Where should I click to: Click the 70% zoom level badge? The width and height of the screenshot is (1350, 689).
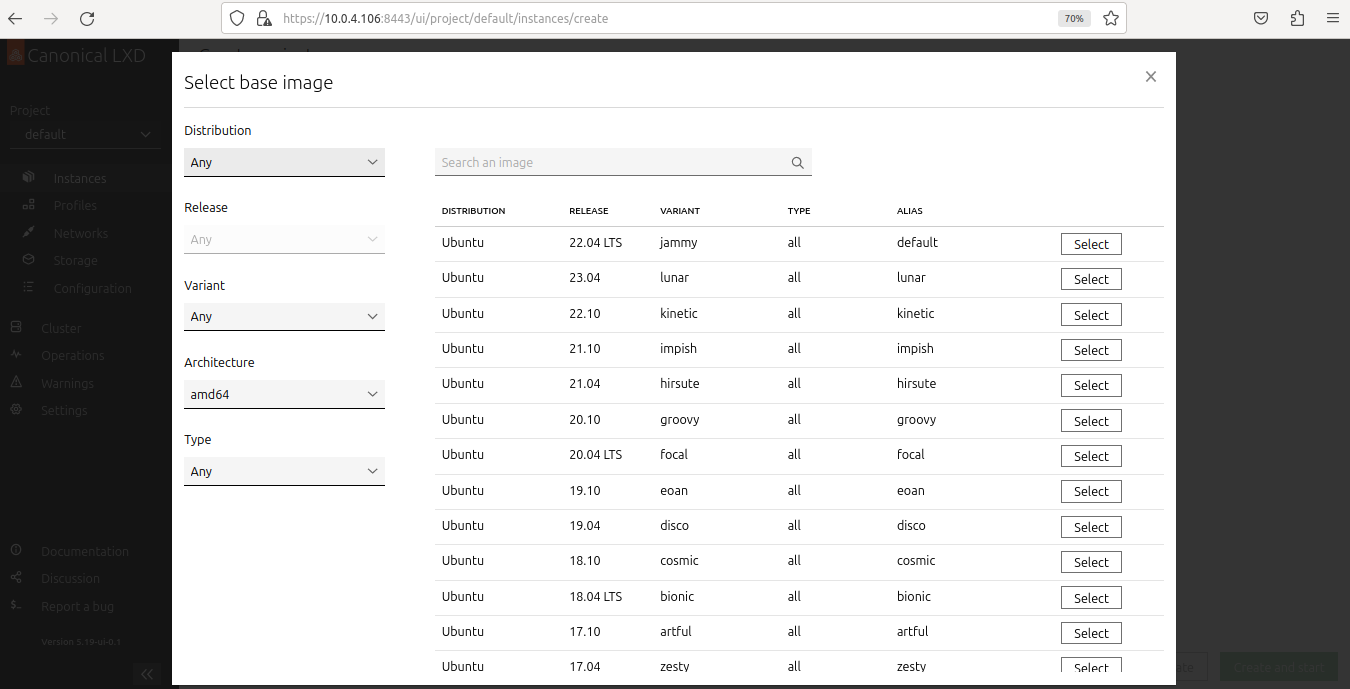pos(1074,18)
